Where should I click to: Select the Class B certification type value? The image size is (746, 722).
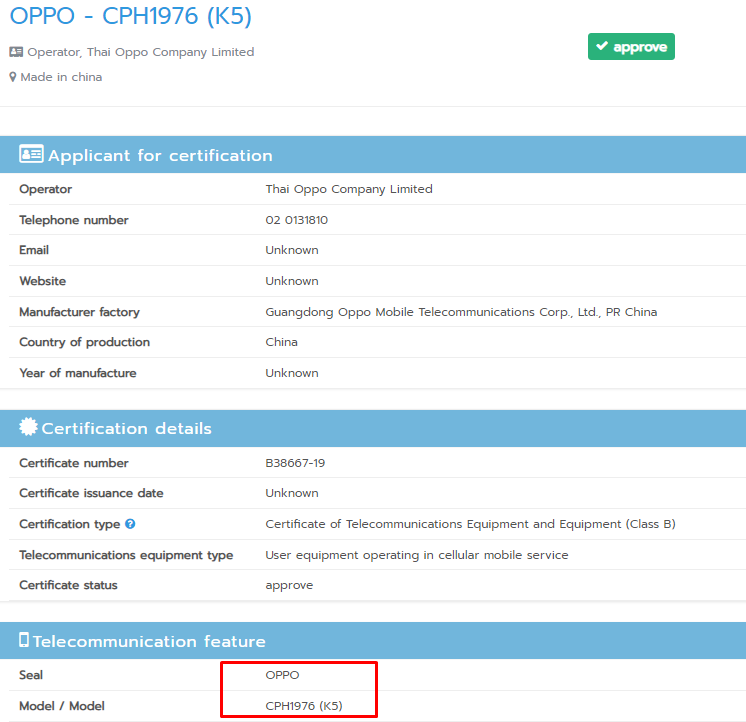coord(470,524)
